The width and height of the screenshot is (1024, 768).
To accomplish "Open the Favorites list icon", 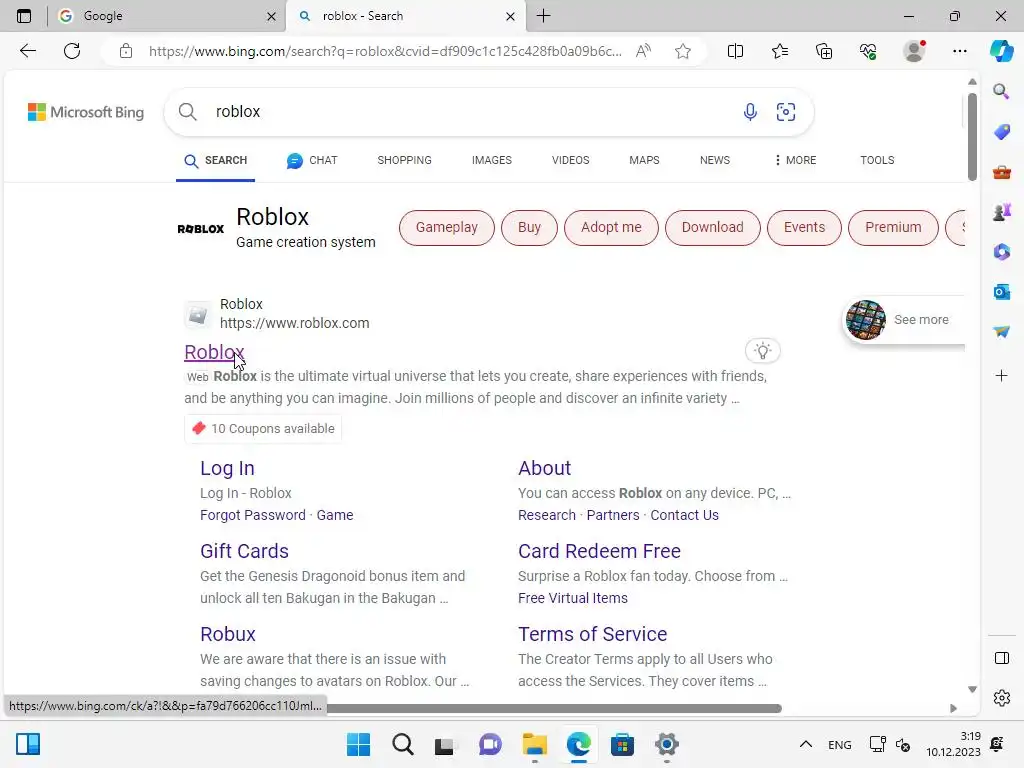I will (x=780, y=51).
